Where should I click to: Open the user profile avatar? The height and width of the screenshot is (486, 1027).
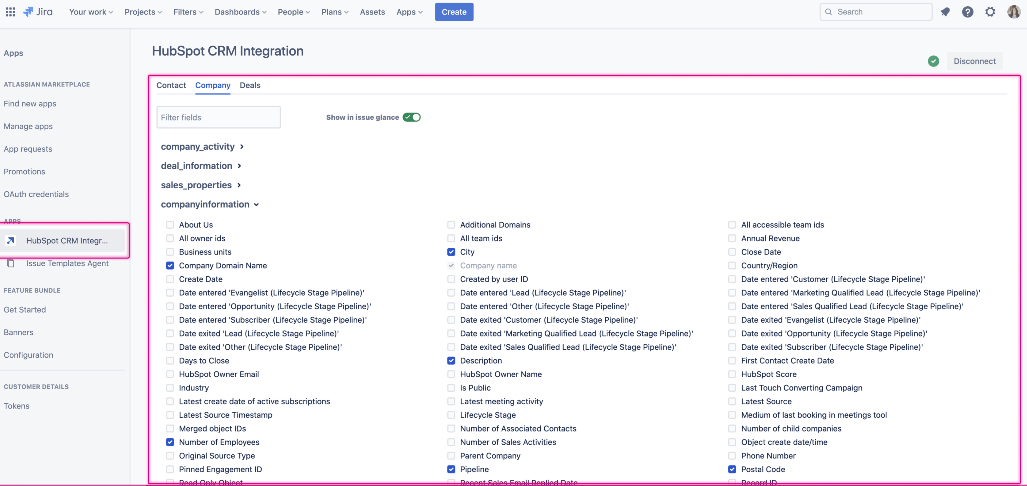[1013, 12]
